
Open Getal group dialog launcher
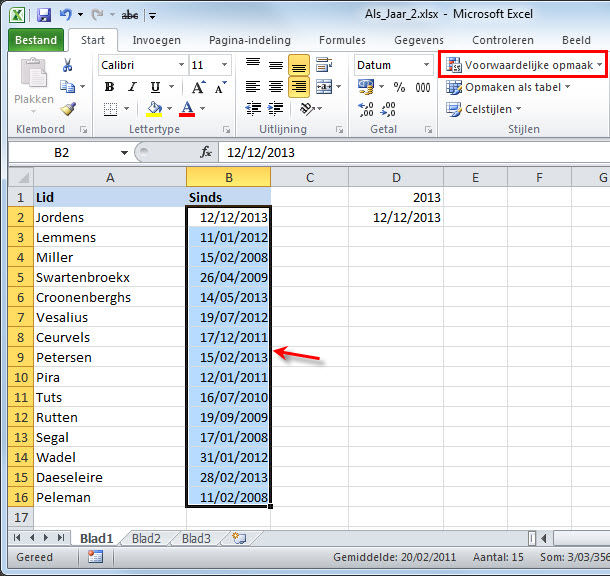[428, 130]
